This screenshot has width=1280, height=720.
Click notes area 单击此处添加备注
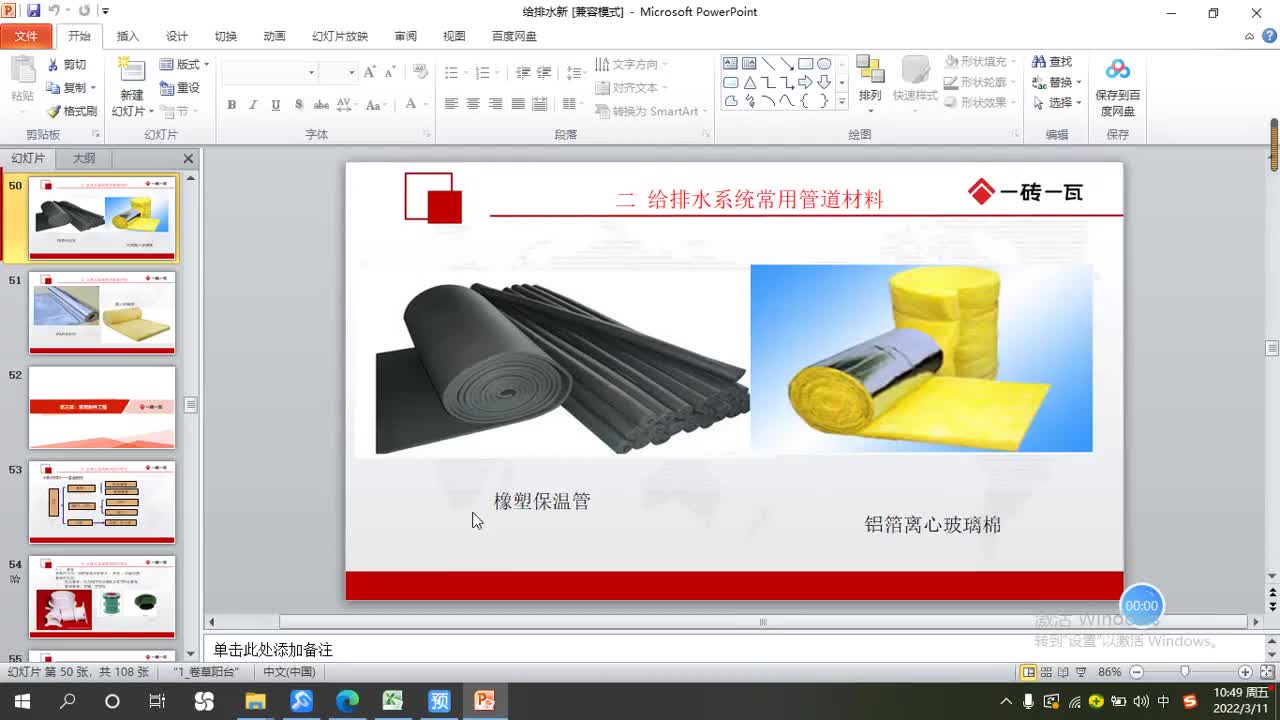pyautogui.click(x=273, y=650)
